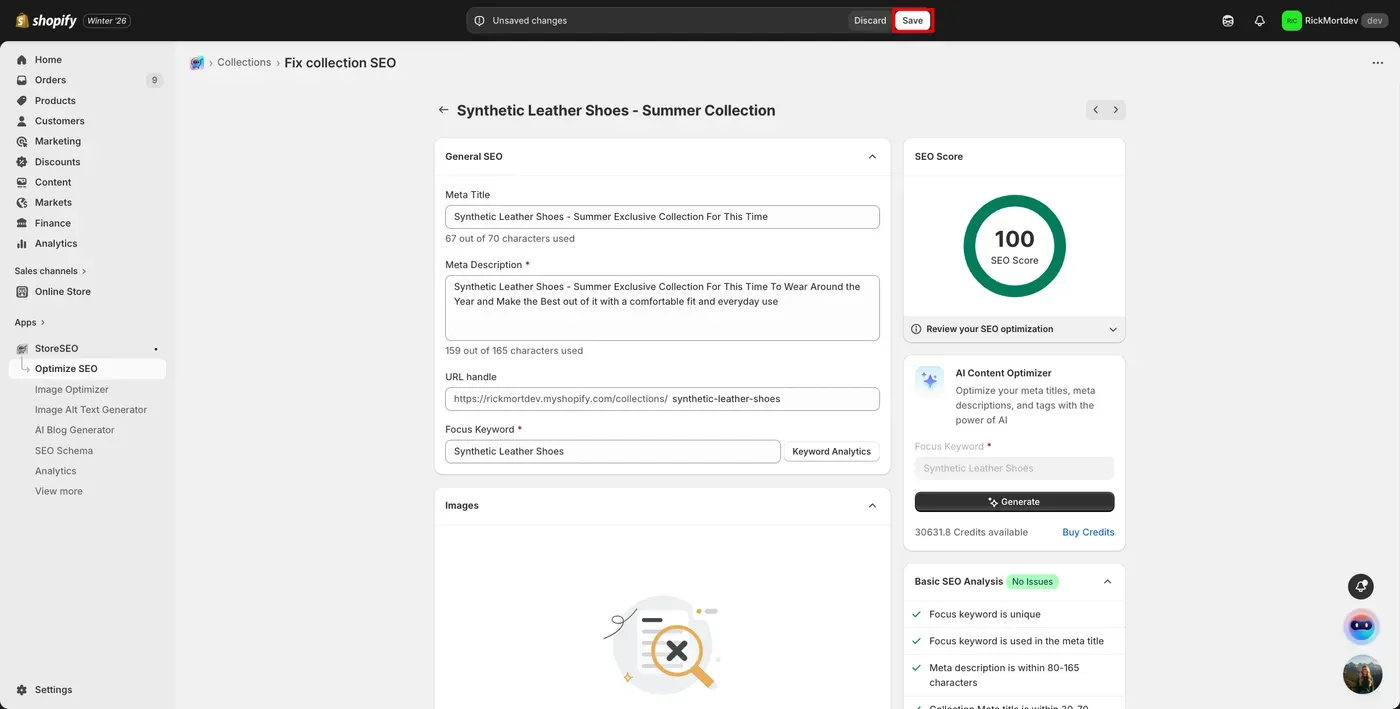
Task: Click the SEO Score 100 ring
Action: [1014, 246]
